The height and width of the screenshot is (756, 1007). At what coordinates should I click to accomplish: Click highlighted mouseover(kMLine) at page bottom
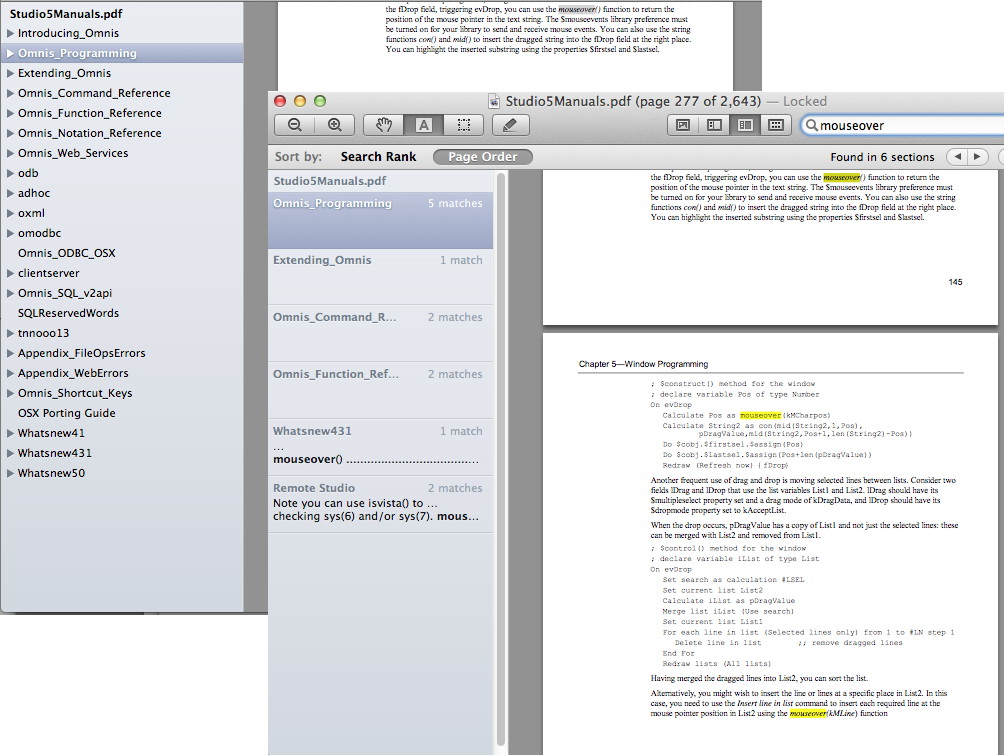pos(823,713)
